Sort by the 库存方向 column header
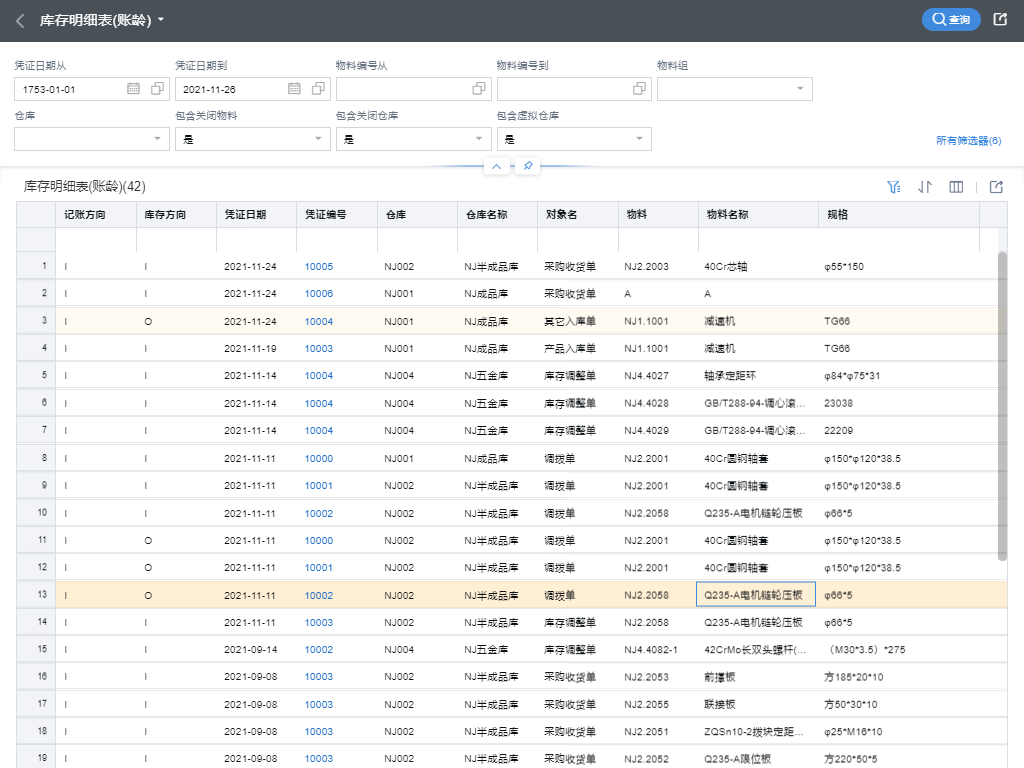 176,214
